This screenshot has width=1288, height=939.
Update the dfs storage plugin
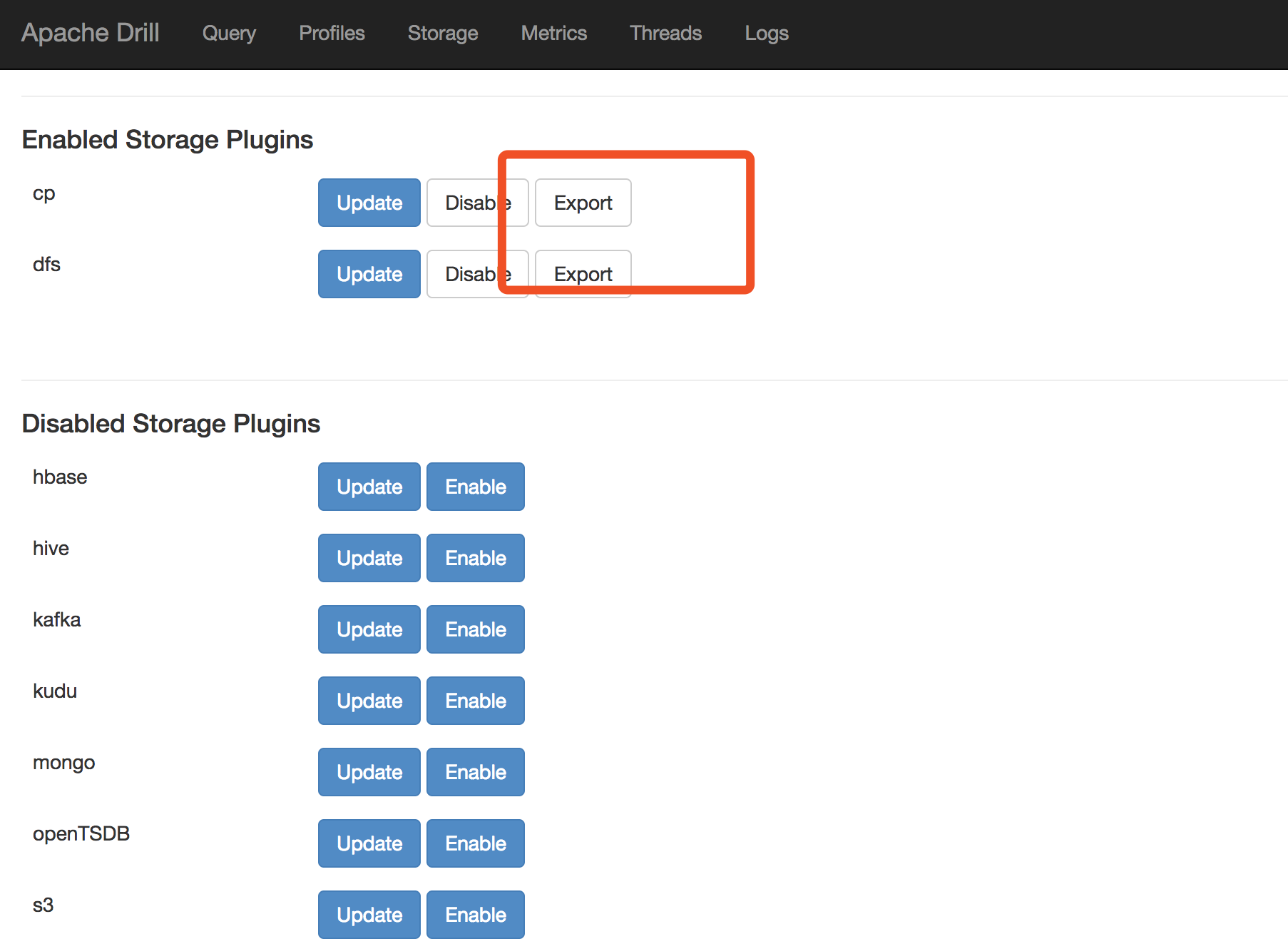pos(369,274)
